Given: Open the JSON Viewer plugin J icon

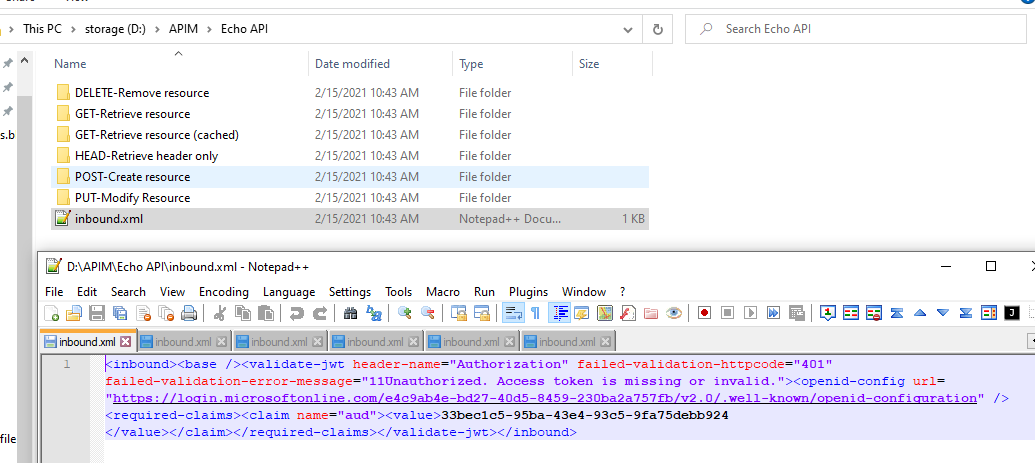Looking at the screenshot, I should pos(1012,313).
